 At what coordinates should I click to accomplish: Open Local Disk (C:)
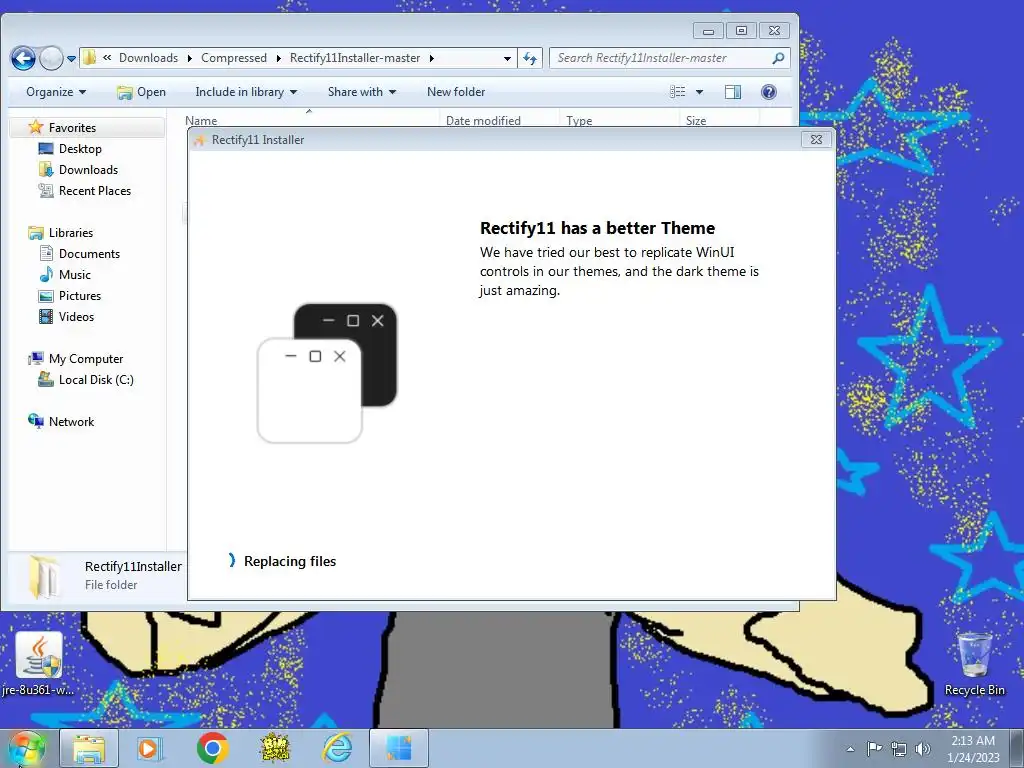click(x=96, y=379)
